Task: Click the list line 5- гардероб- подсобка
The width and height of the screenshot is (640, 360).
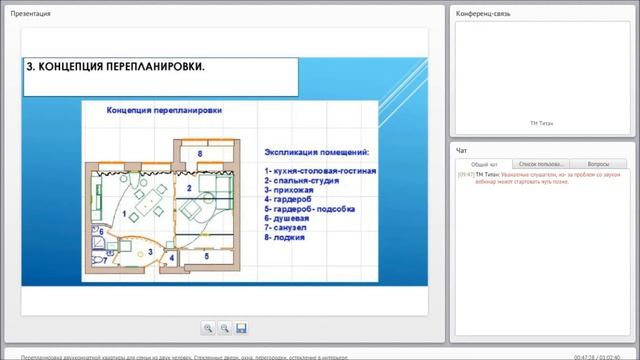Action: (x=309, y=209)
